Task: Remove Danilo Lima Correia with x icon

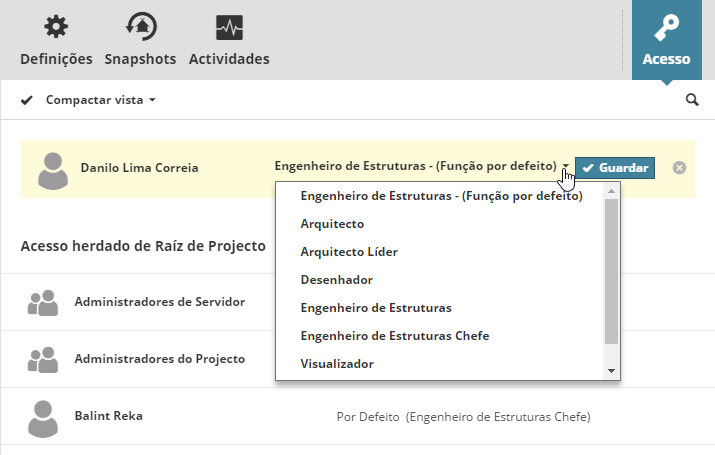Action: (x=680, y=168)
